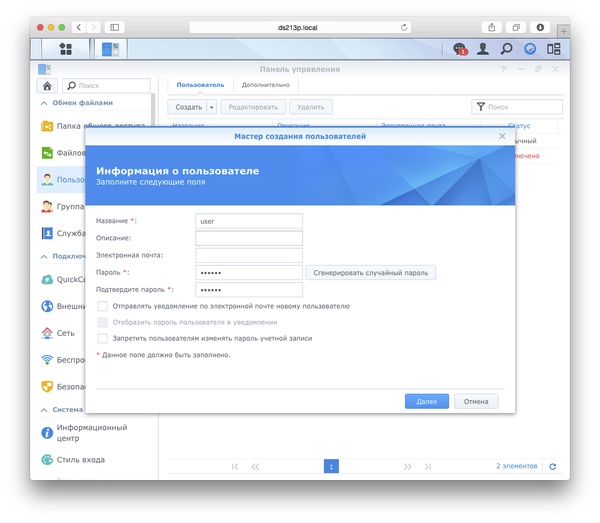Toggle display password in notification checkbox
This screenshot has height=523, width=600.
pos(103,322)
